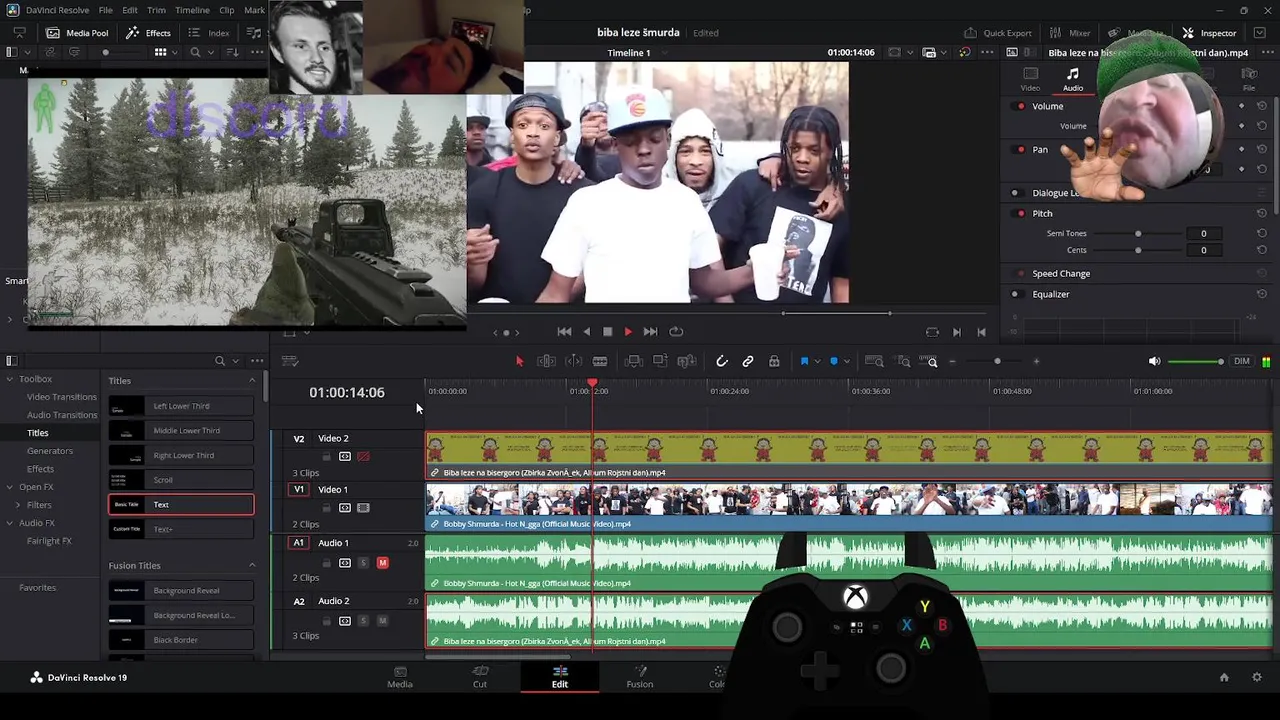
Task: Open the Media Pool panel
Action: pos(78,33)
